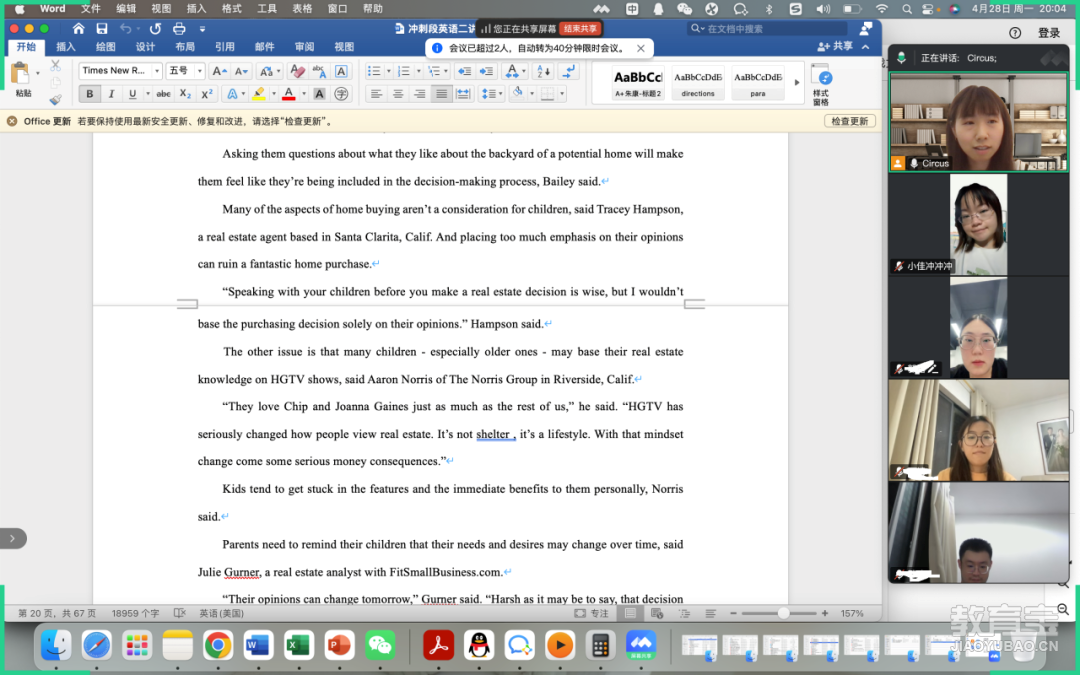Screen dimensions: 1080x675
Task: Click the phonetic guide abc icon
Action: click(x=319, y=71)
